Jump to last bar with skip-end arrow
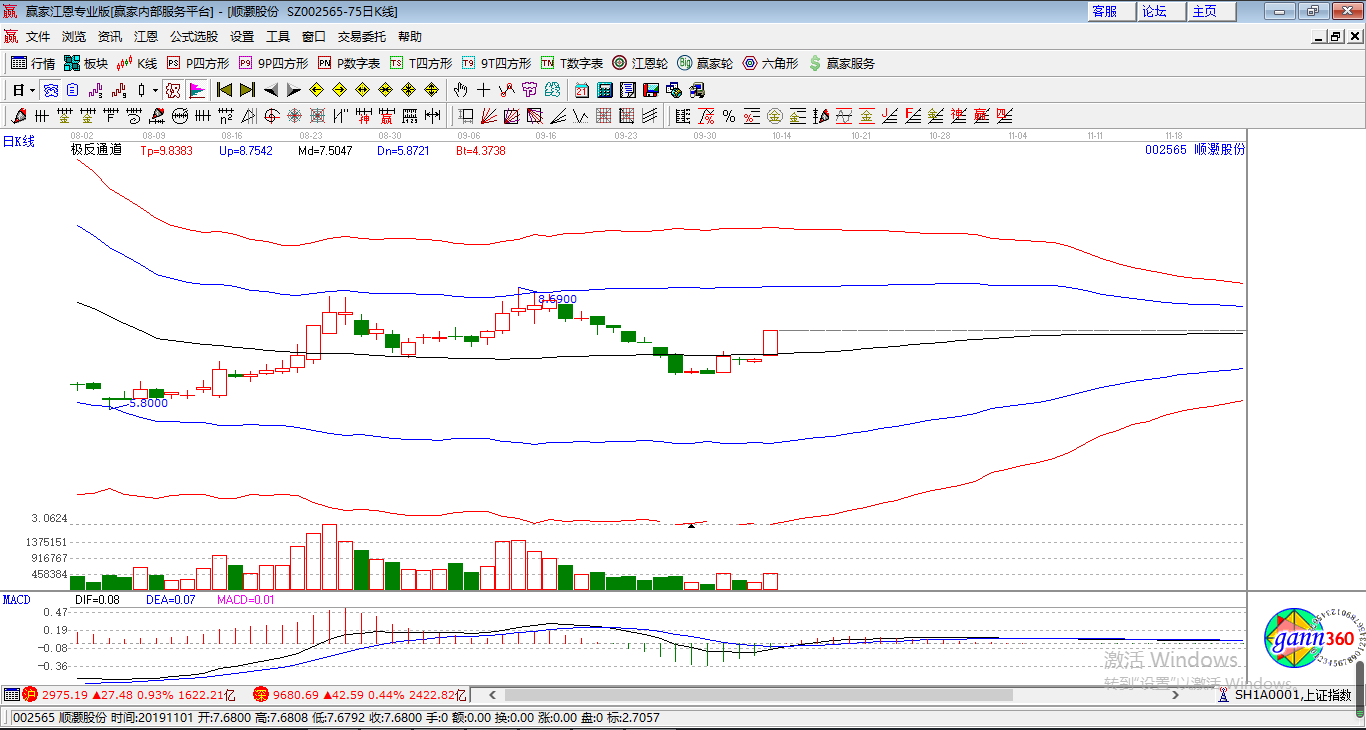The width and height of the screenshot is (1366, 730). [x=247, y=90]
